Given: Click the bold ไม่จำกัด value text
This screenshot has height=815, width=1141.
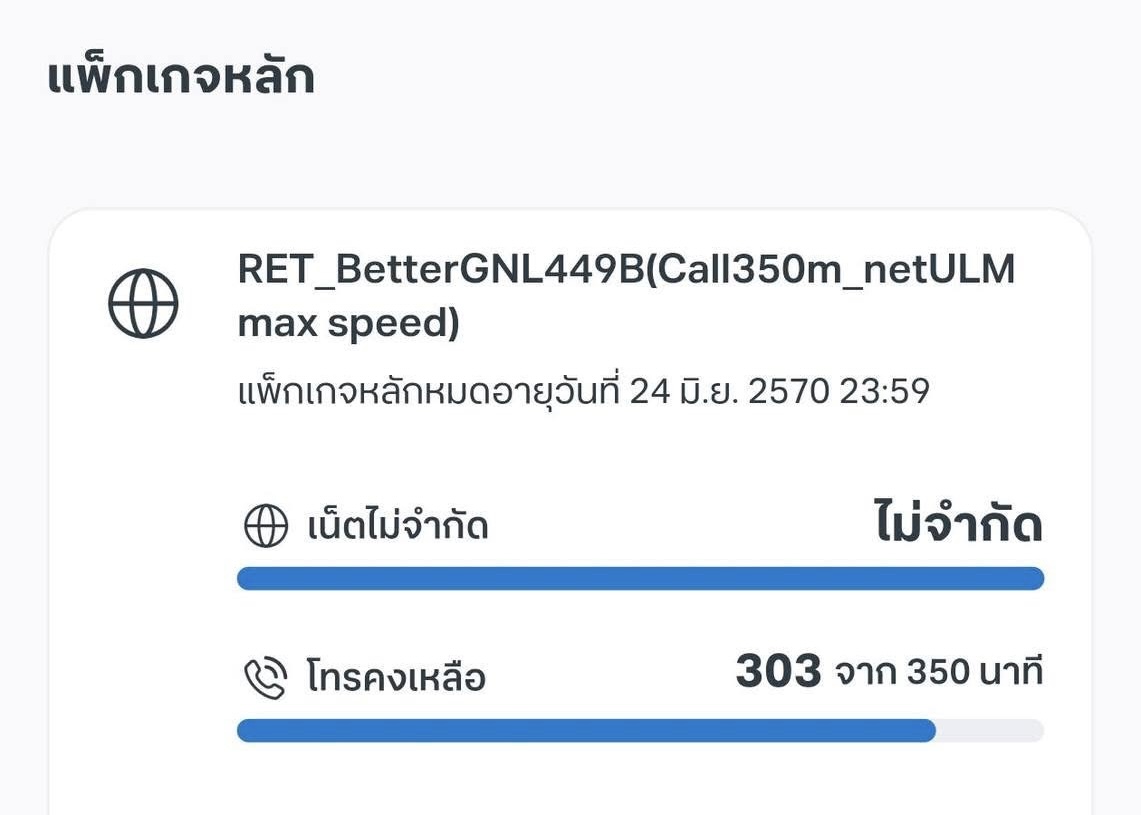Looking at the screenshot, I should 958,522.
